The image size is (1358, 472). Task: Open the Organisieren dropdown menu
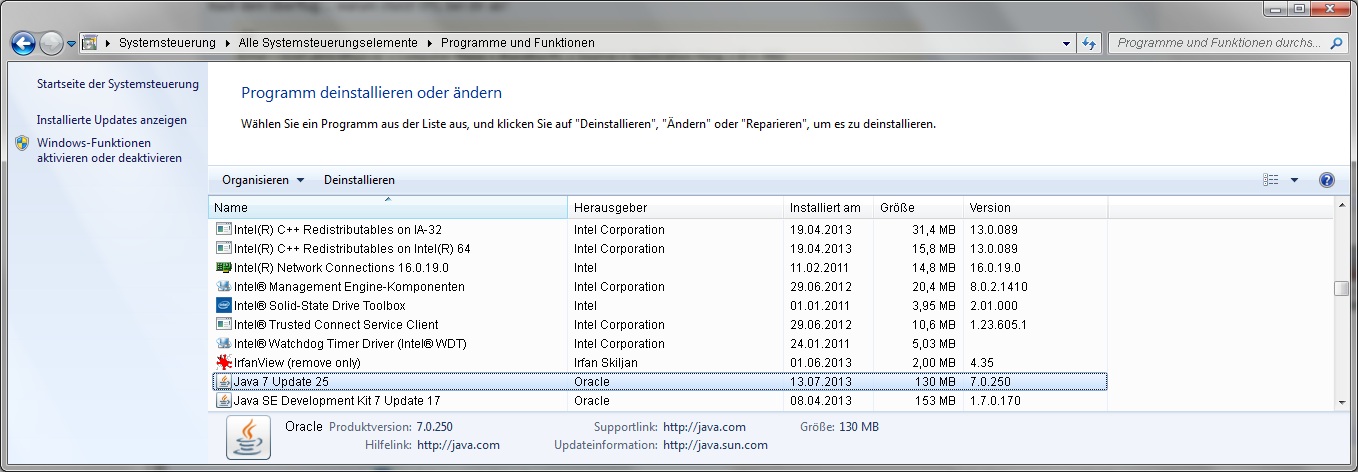point(263,180)
